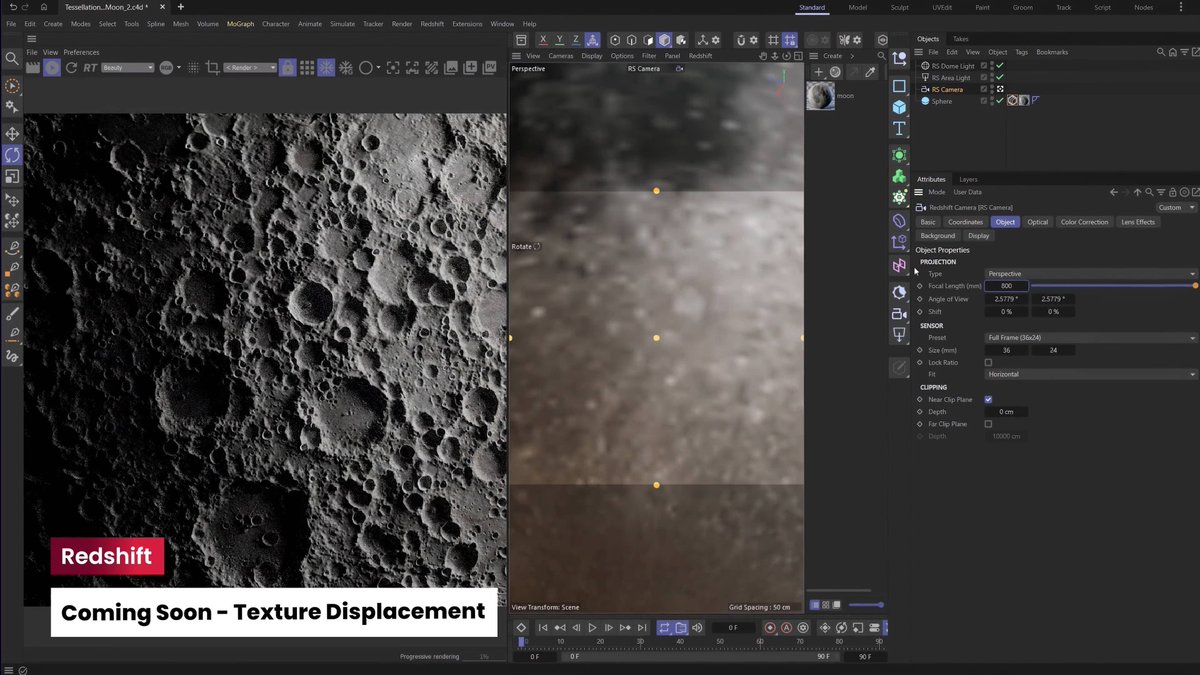The height and width of the screenshot is (675, 1200).
Task: Switch to the Optical tab
Action: [1037, 222]
